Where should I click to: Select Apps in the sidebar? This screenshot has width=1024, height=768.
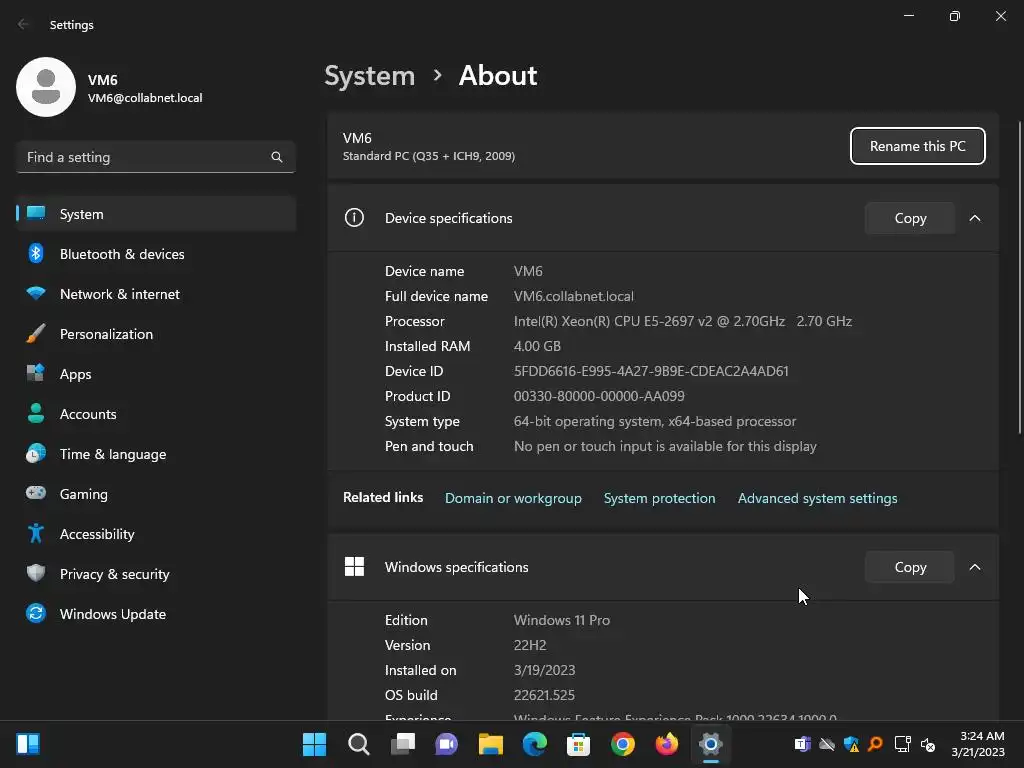(155, 374)
